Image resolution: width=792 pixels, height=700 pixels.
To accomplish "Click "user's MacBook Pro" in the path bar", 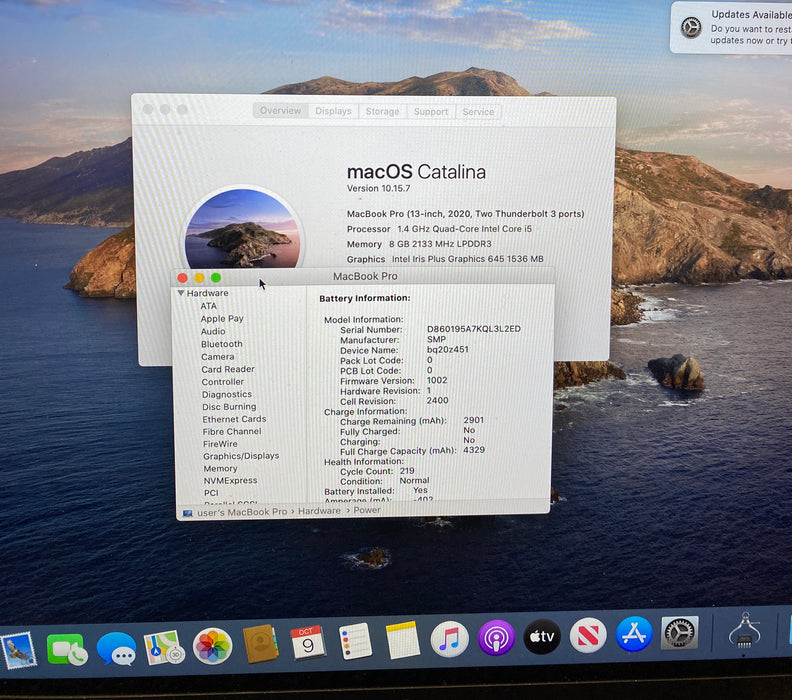I will [x=242, y=512].
